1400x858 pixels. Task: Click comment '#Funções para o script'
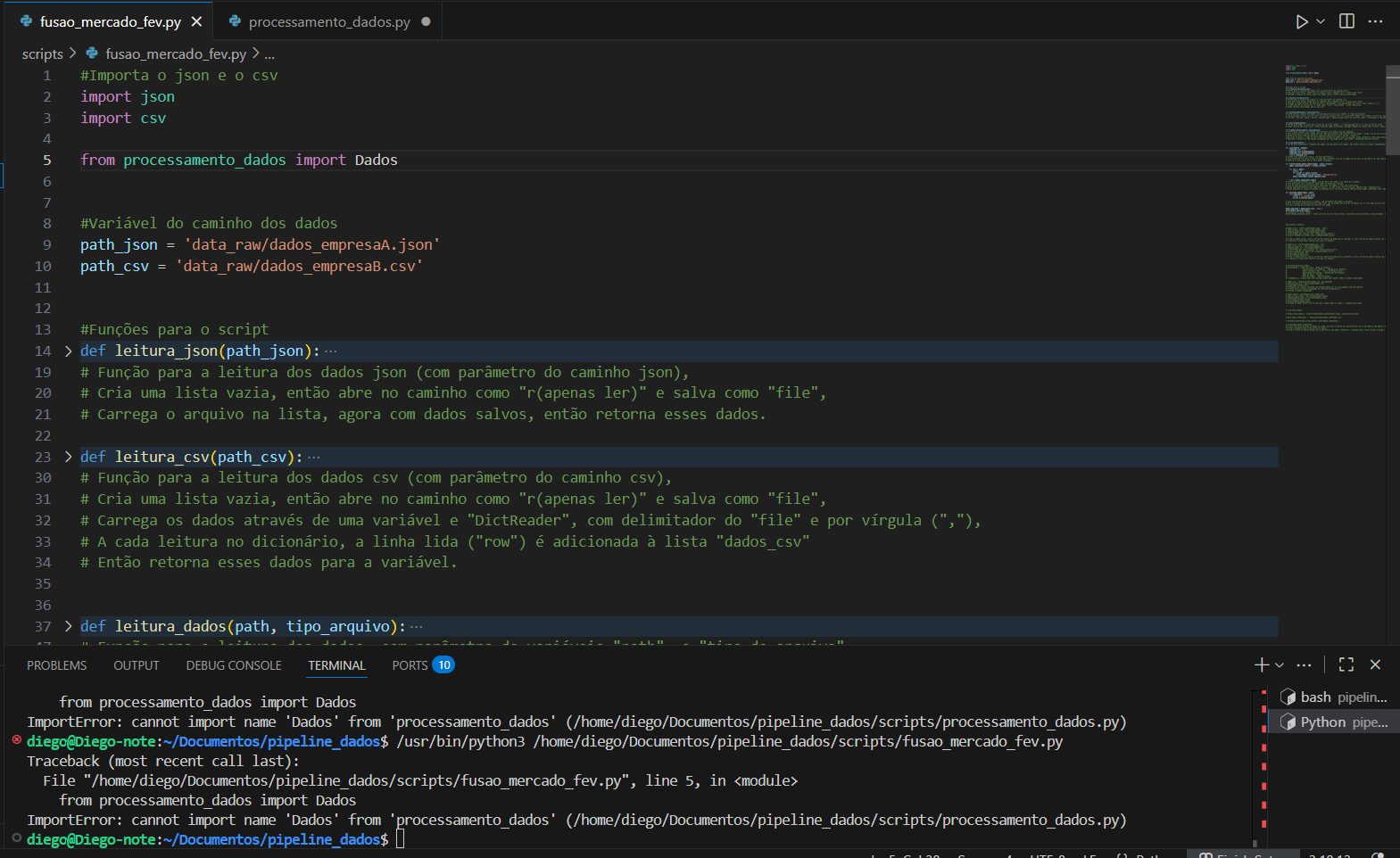click(174, 330)
